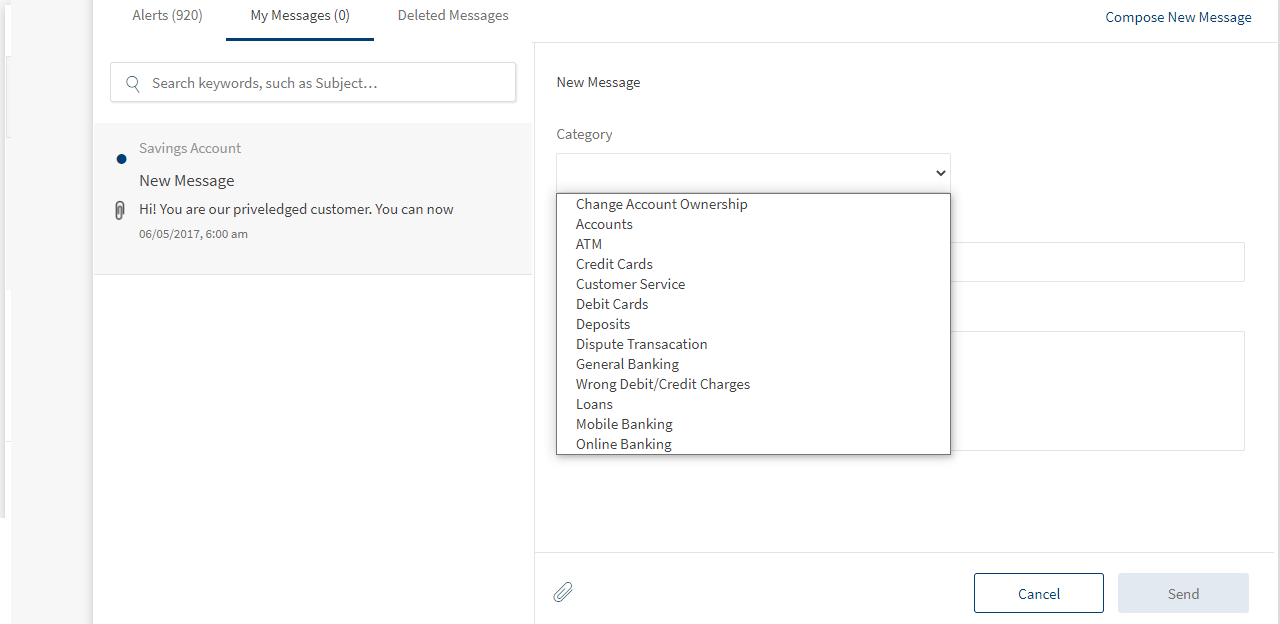Click the paperclip attach file icon
1280x624 pixels.
(x=563, y=592)
